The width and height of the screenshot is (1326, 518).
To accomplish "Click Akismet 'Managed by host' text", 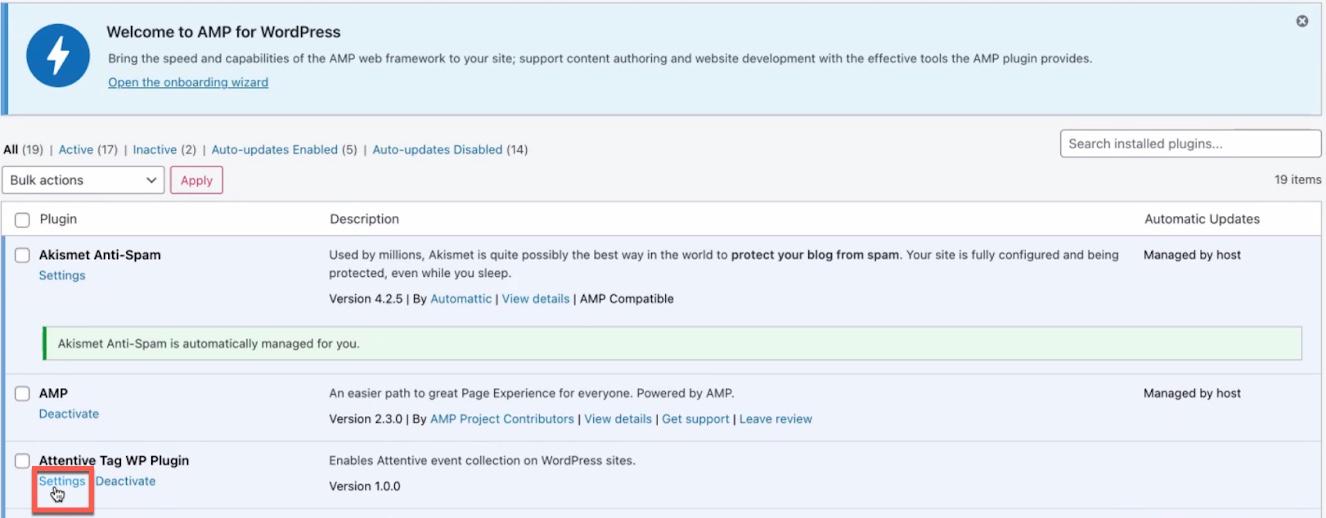I will point(1192,255).
